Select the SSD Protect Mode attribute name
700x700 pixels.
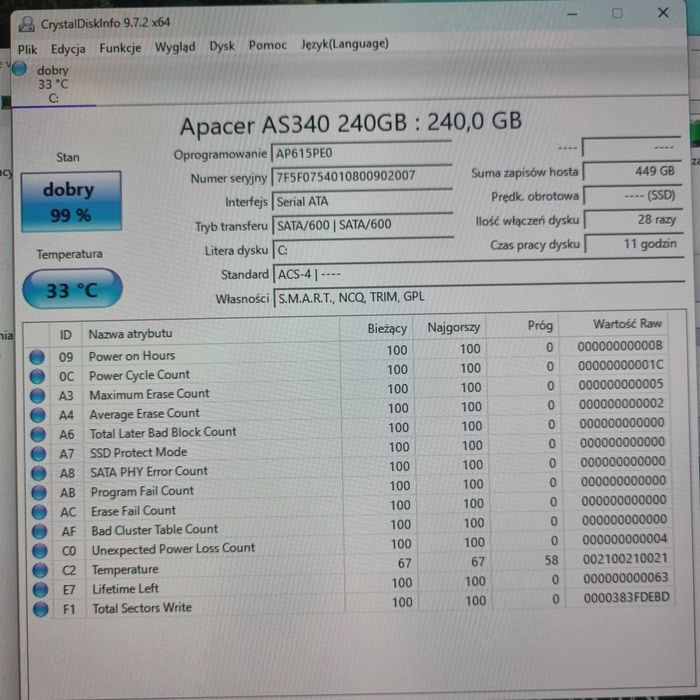[x=138, y=453]
